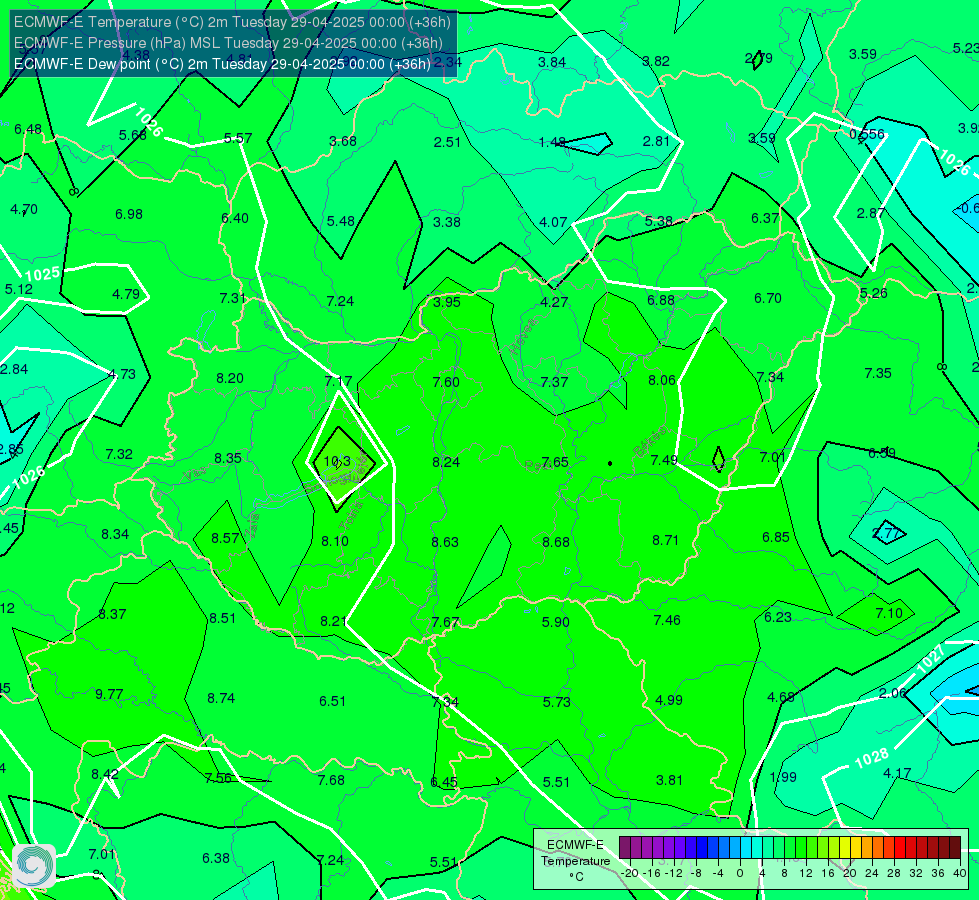This screenshot has height=900, width=979.
Task: Click the 1.99 temperature value
Action: pos(783,778)
